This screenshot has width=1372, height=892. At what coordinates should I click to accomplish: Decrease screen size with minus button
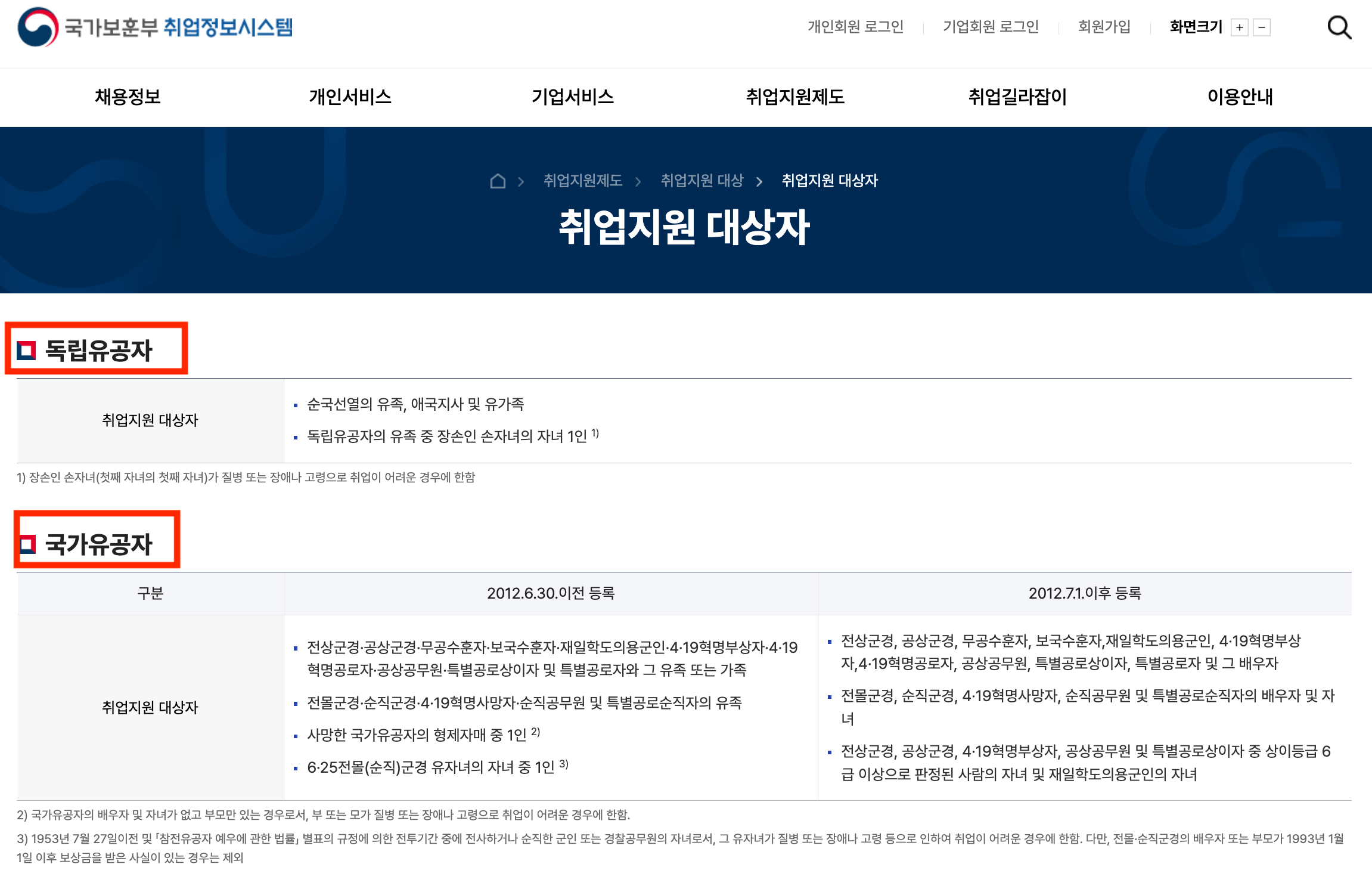coord(1262,27)
